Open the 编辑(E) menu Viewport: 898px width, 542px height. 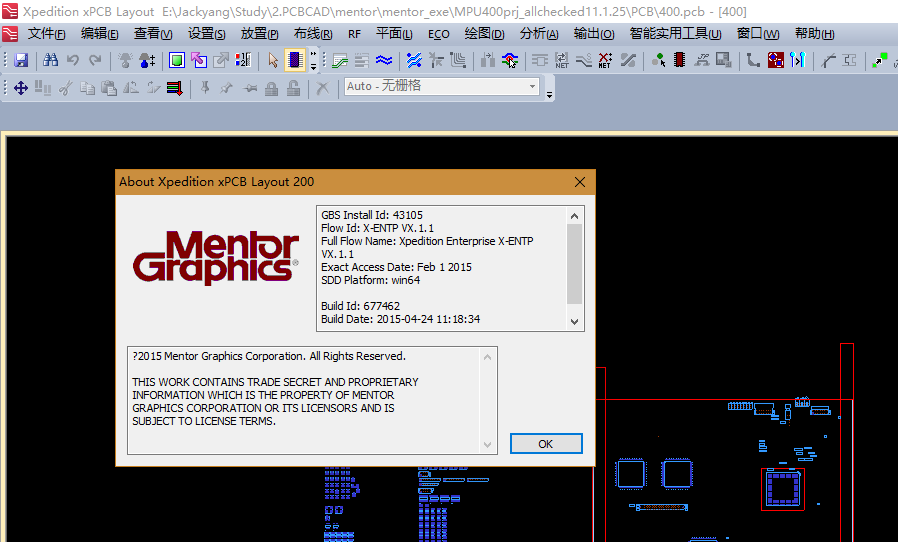pos(100,34)
